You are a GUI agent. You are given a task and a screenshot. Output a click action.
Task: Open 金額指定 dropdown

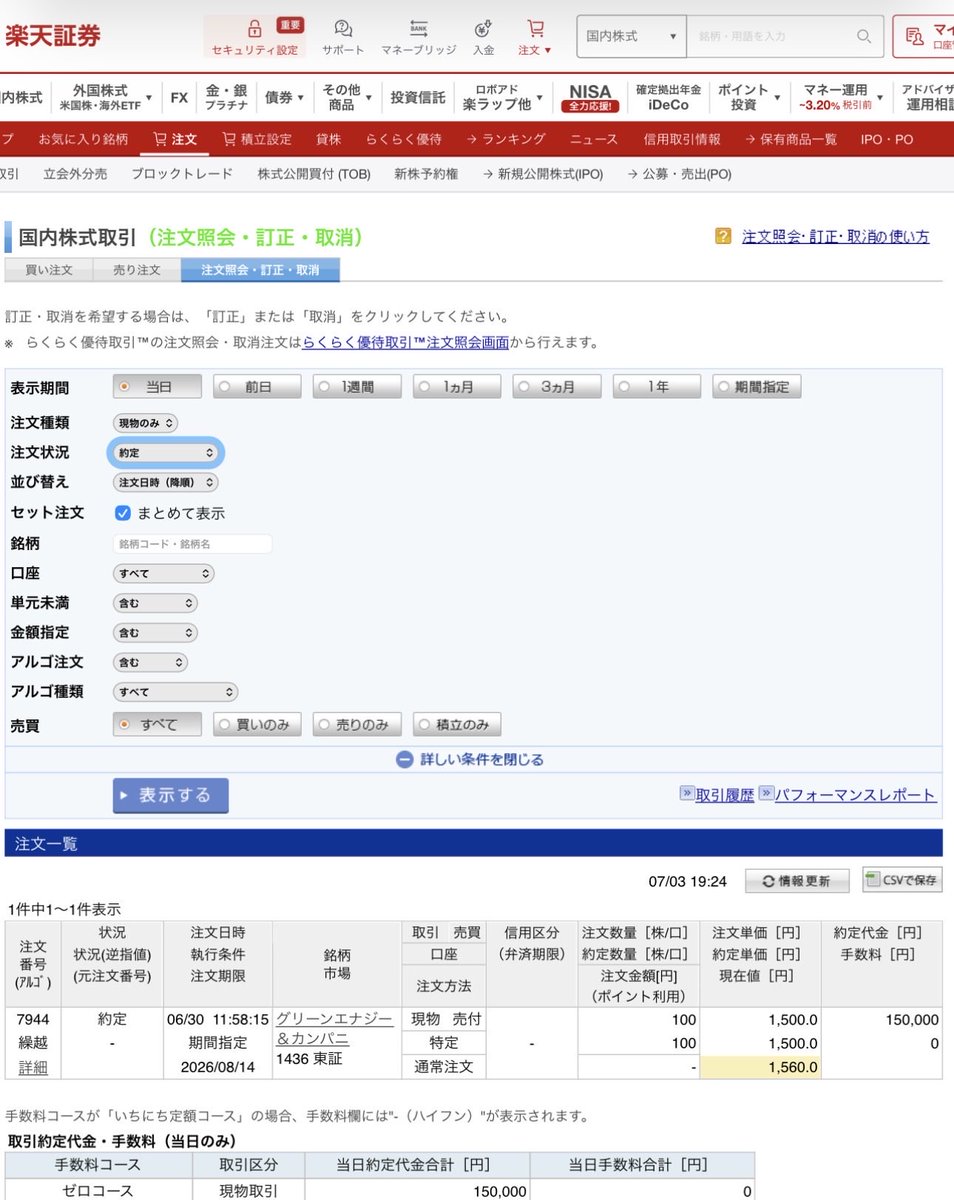[155, 633]
